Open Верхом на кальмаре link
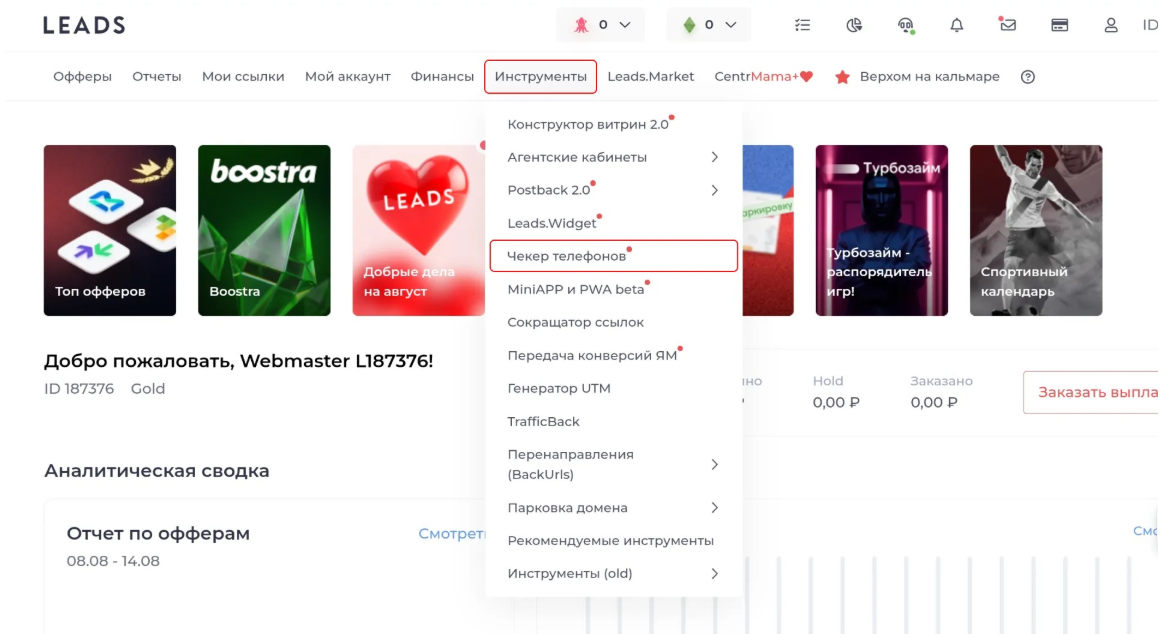 click(x=929, y=76)
